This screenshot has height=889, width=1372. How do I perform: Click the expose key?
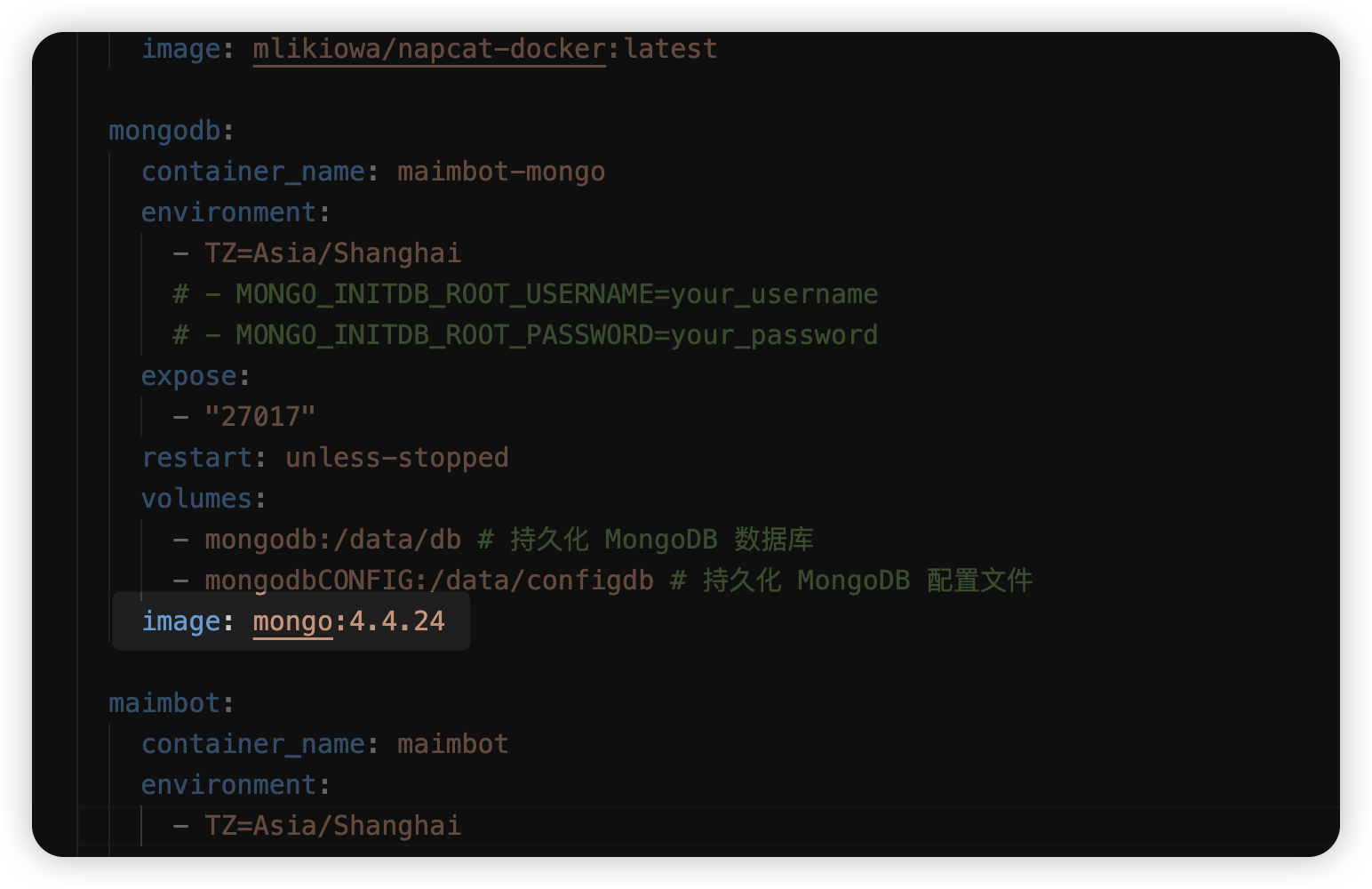coord(189,376)
